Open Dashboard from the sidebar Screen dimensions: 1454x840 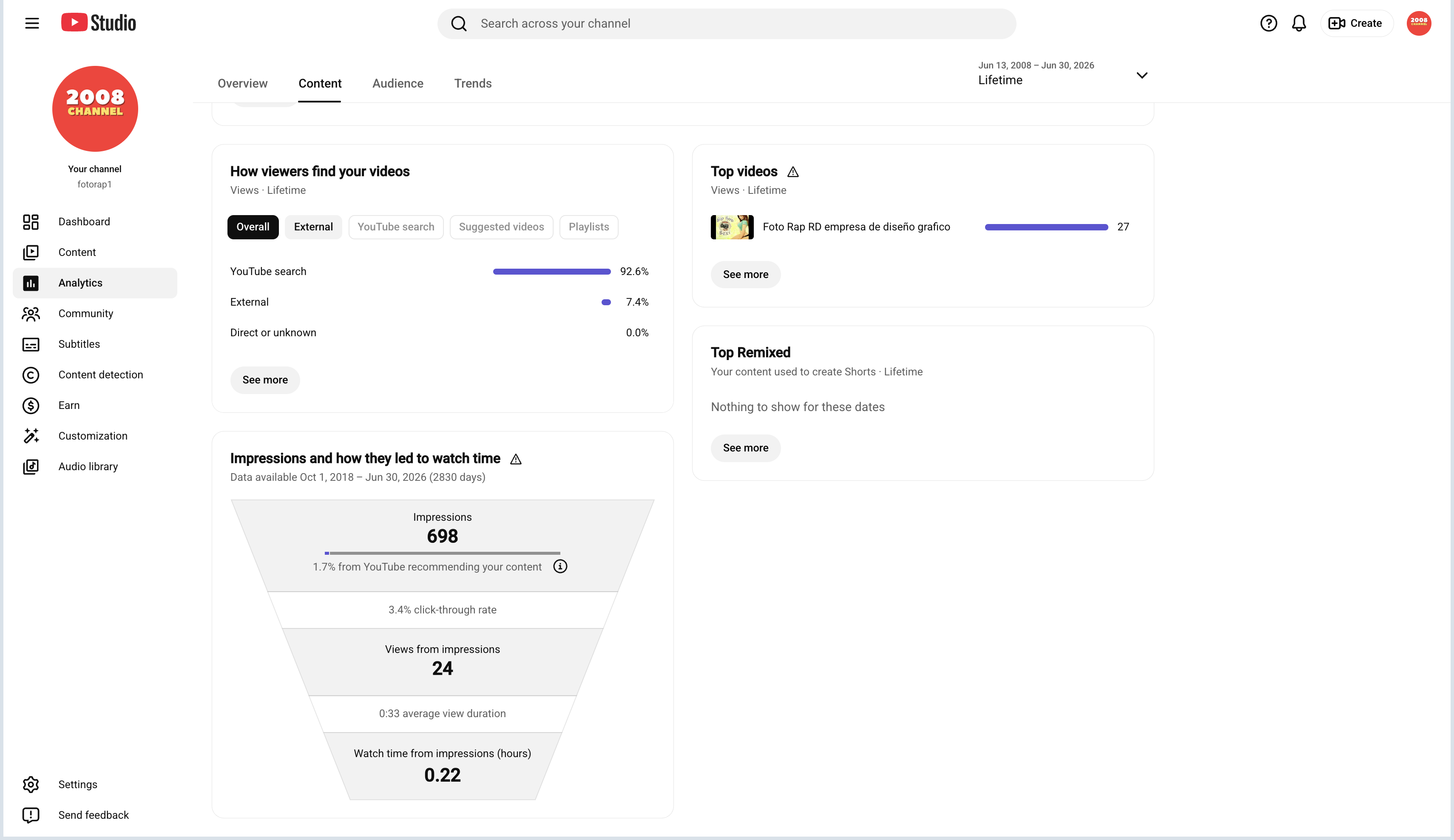pyautogui.click(x=95, y=221)
